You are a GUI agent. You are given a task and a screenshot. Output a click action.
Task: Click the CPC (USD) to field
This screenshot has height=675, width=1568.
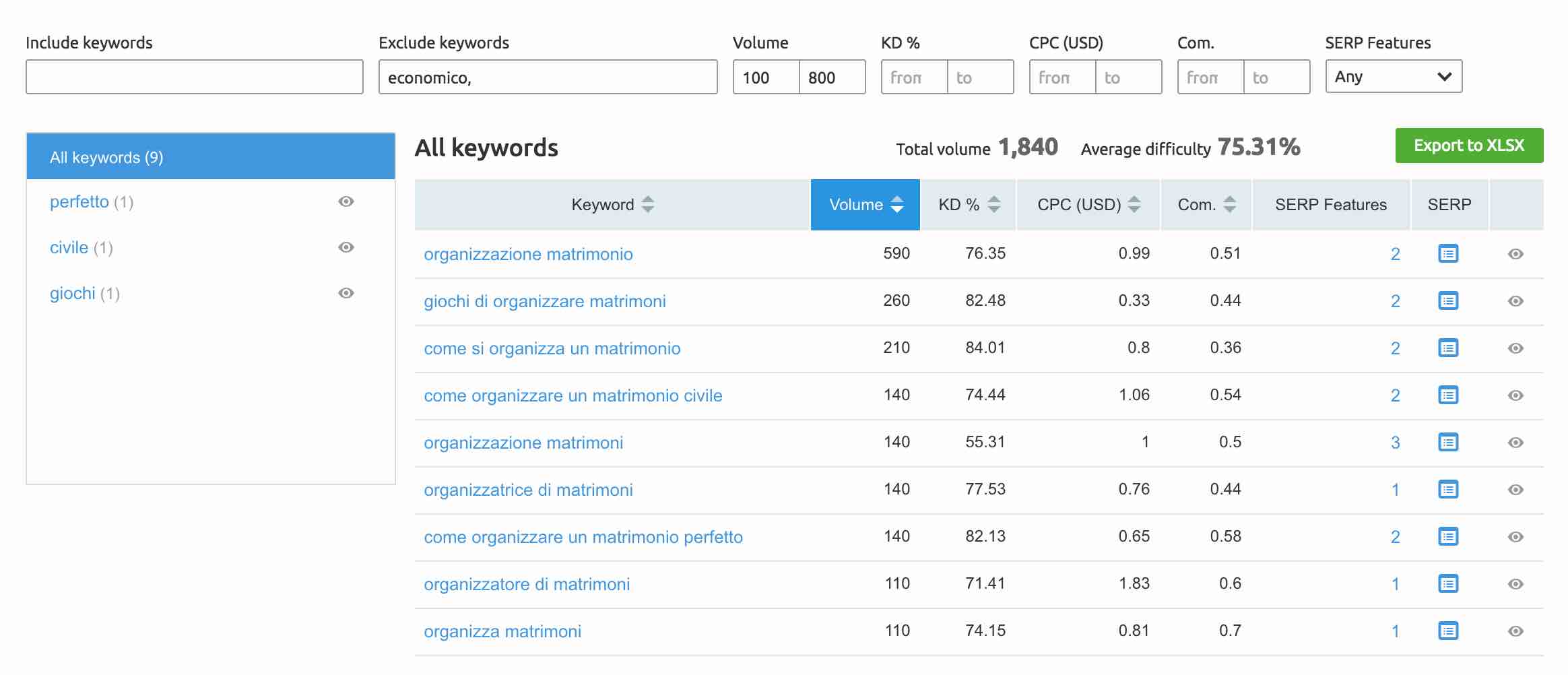pyautogui.click(x=1129, y=77)
